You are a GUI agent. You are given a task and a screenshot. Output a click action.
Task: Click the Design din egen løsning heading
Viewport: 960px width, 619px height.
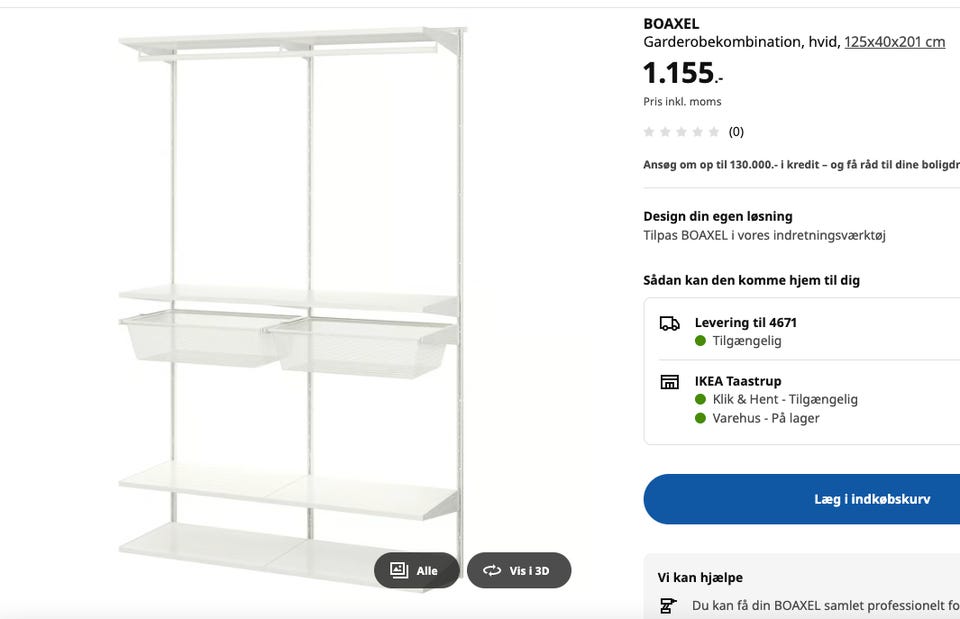(717, 216)
